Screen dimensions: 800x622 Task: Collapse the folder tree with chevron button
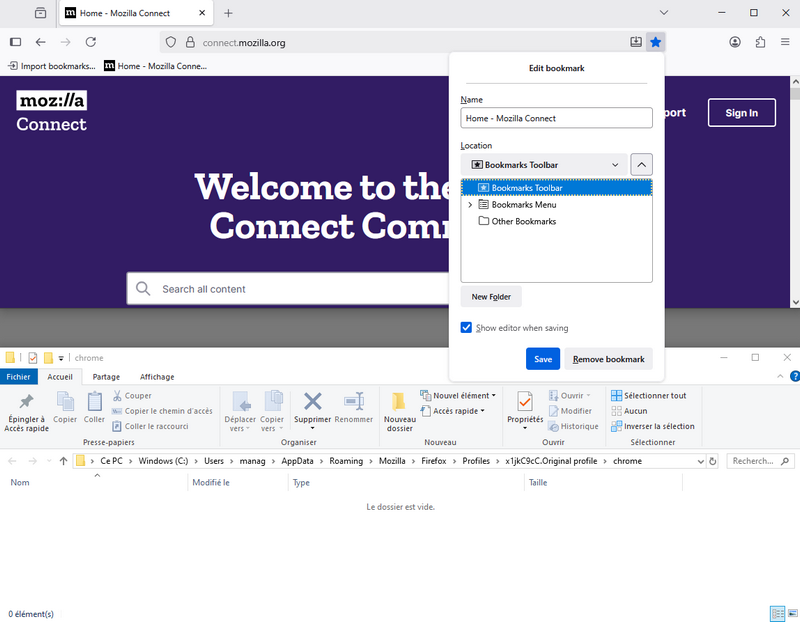coord(642,164)
